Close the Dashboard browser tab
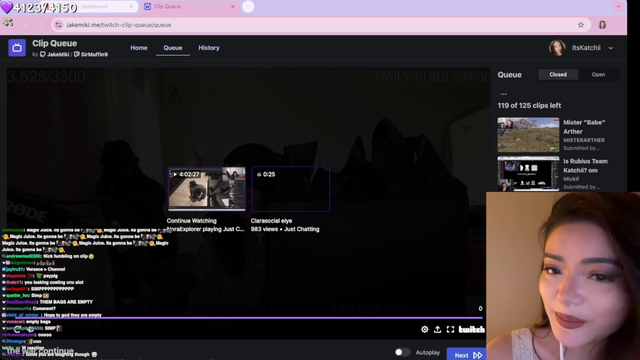 click(x=131, y=7)
